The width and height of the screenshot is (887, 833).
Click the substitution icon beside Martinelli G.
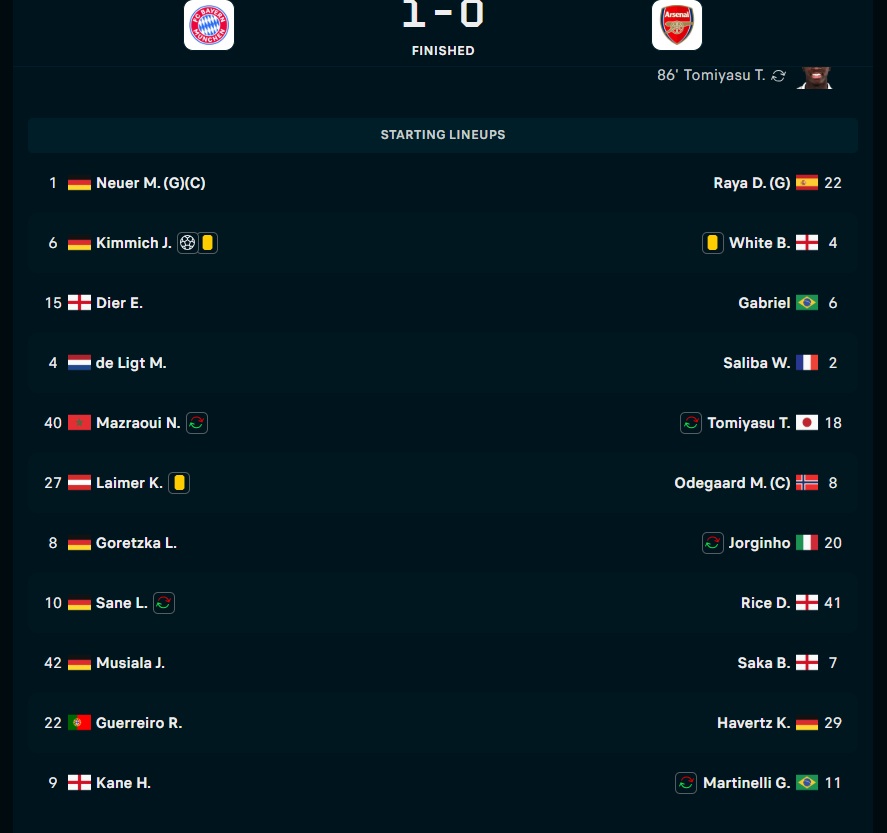[x=686, y=783]
